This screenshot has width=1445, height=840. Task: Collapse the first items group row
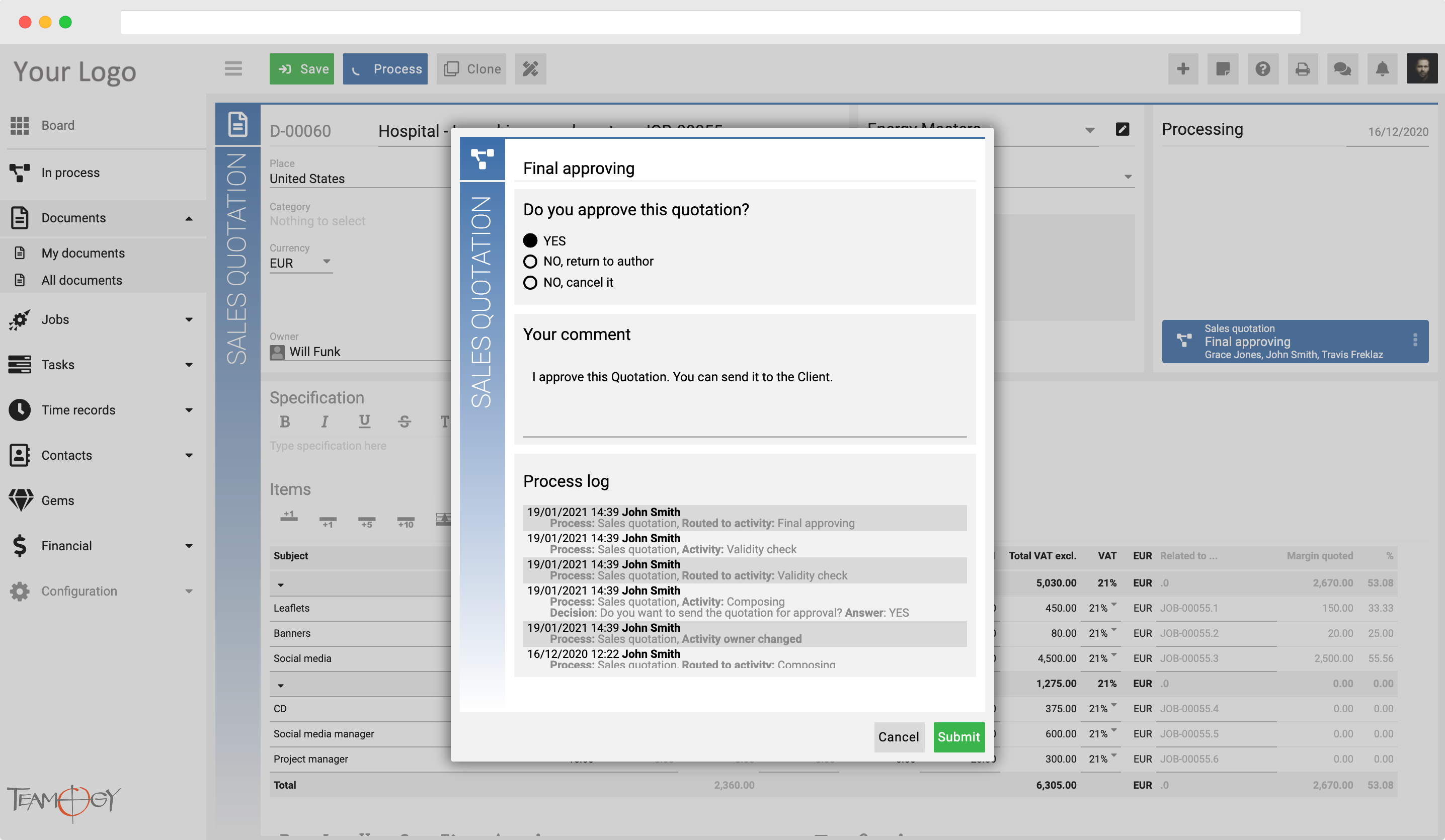[280, 585]
